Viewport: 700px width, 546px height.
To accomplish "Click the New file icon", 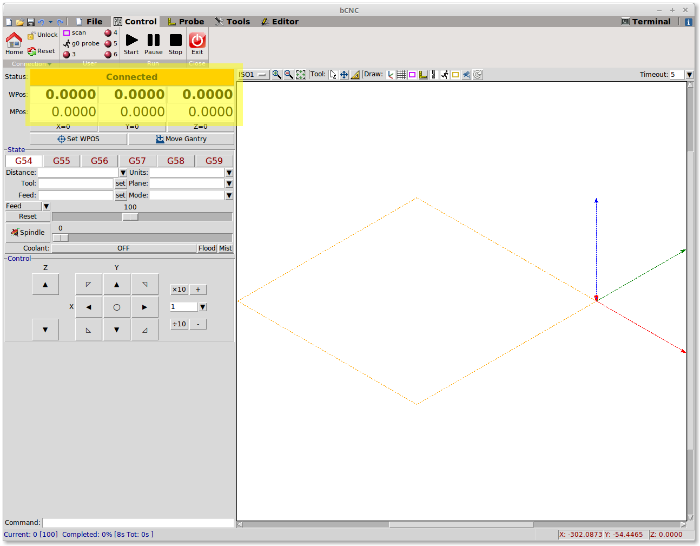I will tap(8, 22).
